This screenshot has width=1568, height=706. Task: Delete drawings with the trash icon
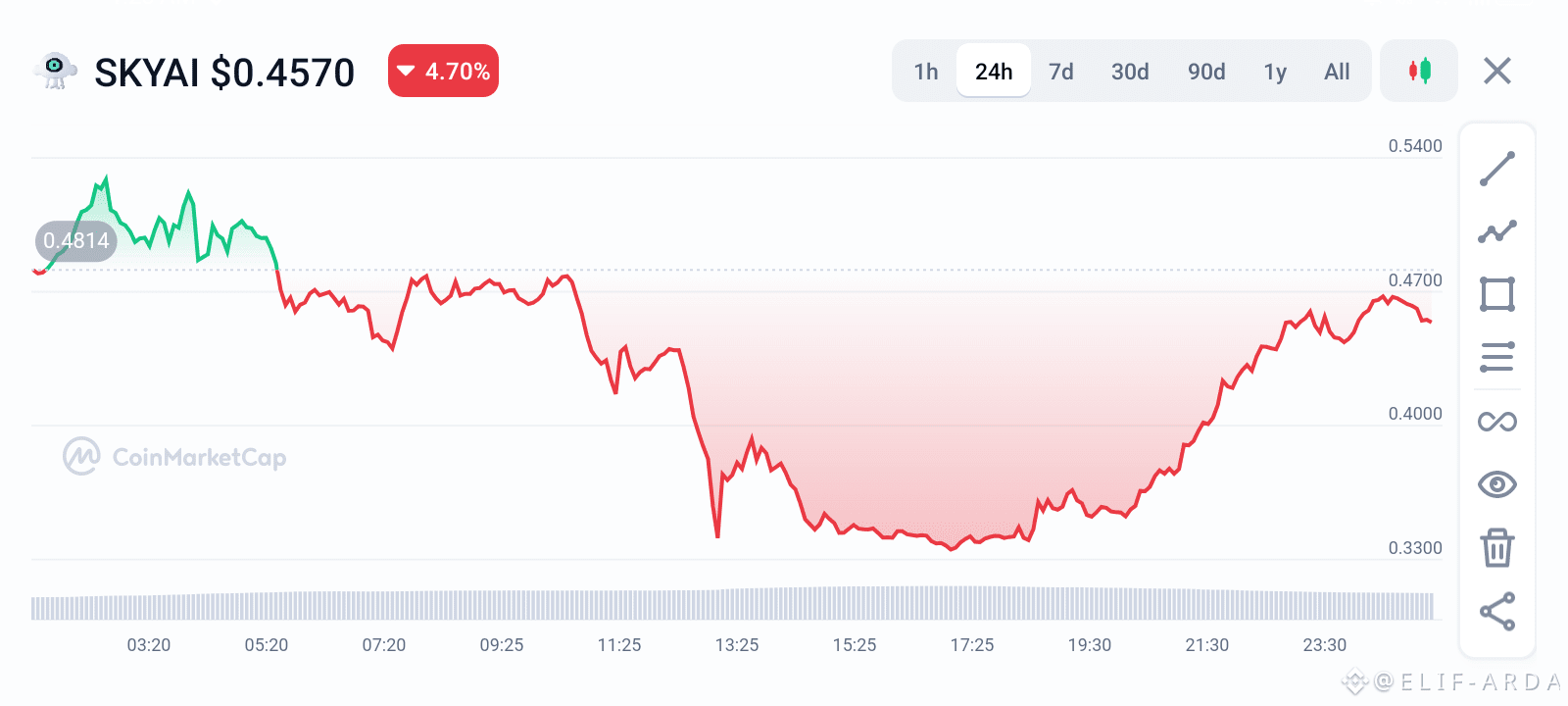click(x=1497, y=547)
